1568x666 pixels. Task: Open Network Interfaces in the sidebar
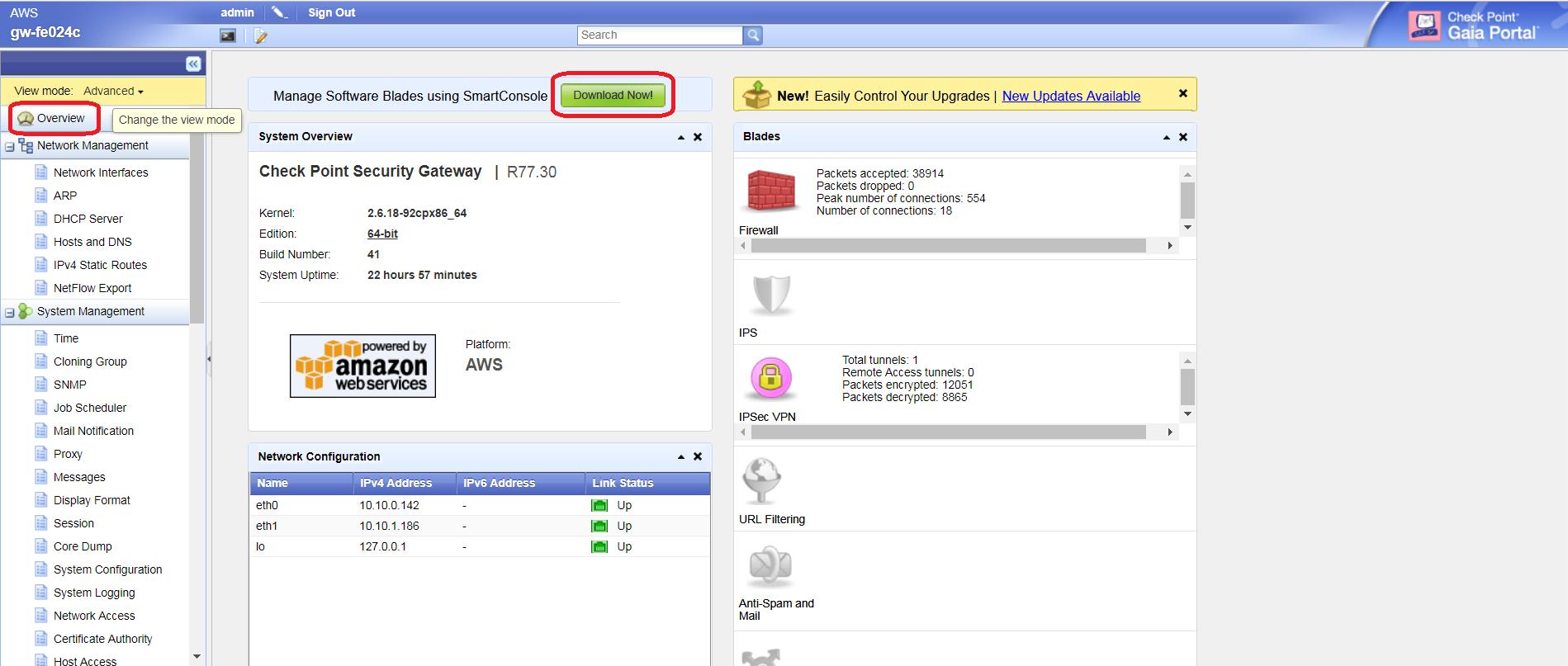click(101, 172)
